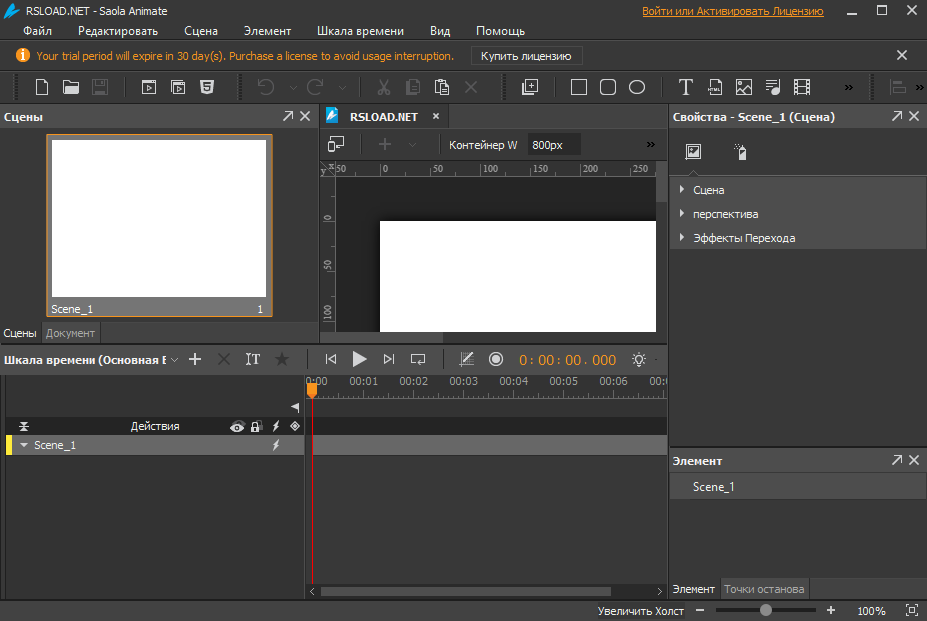Select the Text tool
927x621 pixels.
click(686, 87)
